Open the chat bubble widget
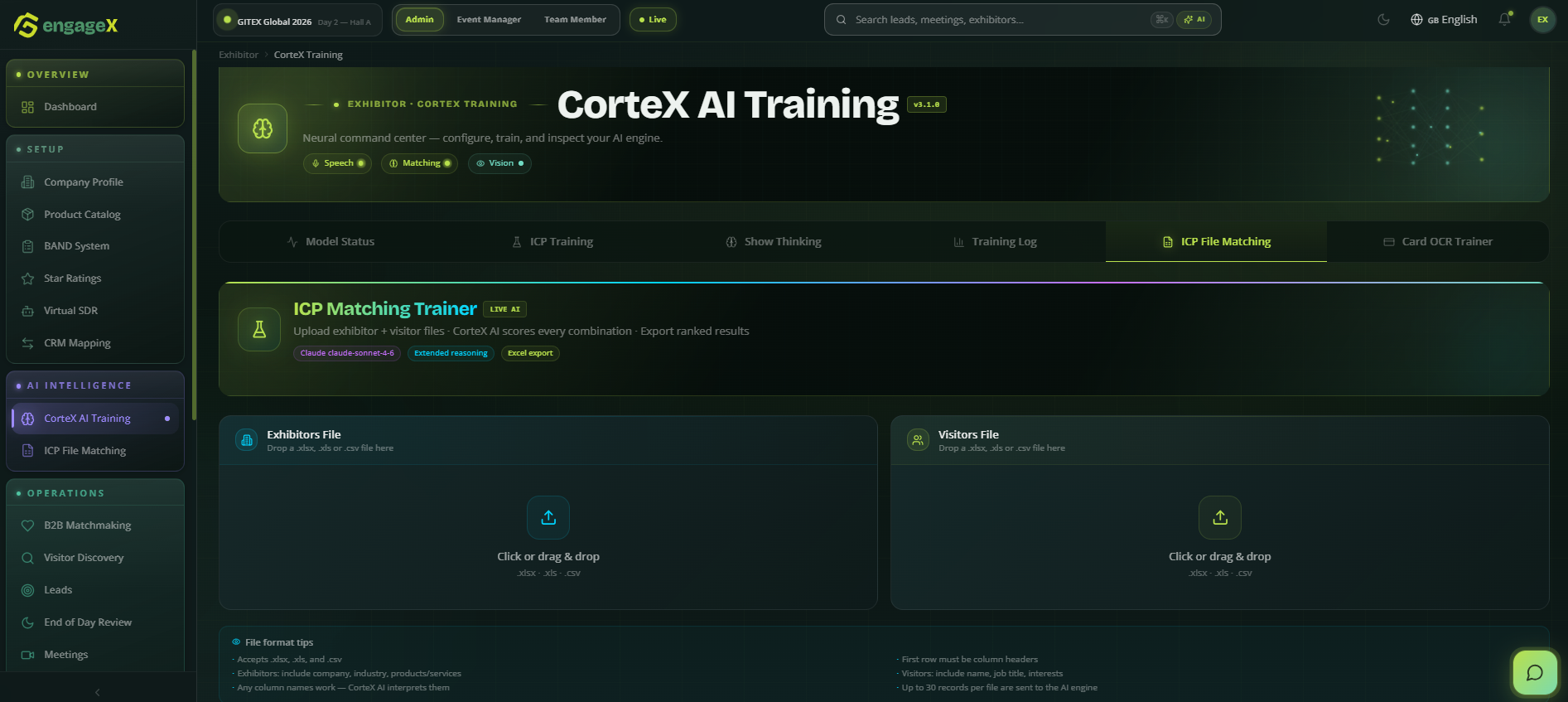Screen dimensions: 1568x702 pos(1535,672)
